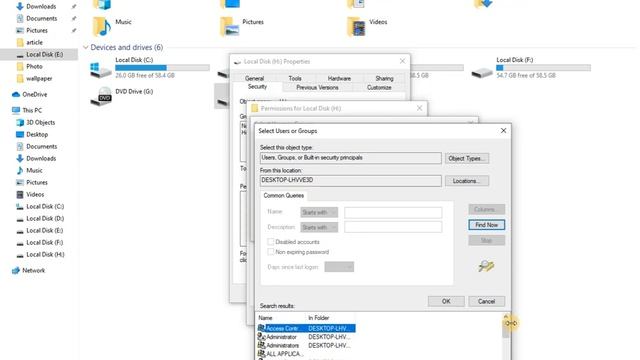This screenshot has width=640, height=360.
Task: Click the object type field
Action: (351, 158)
